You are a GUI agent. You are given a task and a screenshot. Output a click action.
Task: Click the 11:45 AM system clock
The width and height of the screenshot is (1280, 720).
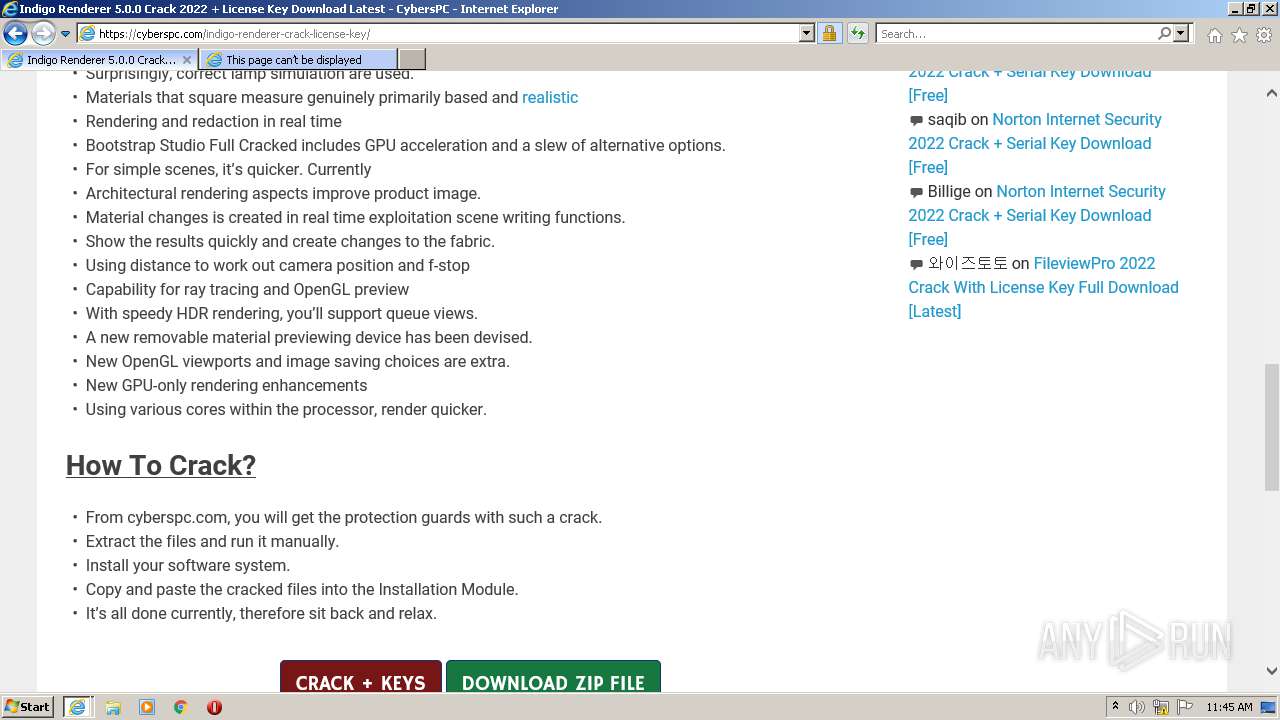(x=1229, y=707)
